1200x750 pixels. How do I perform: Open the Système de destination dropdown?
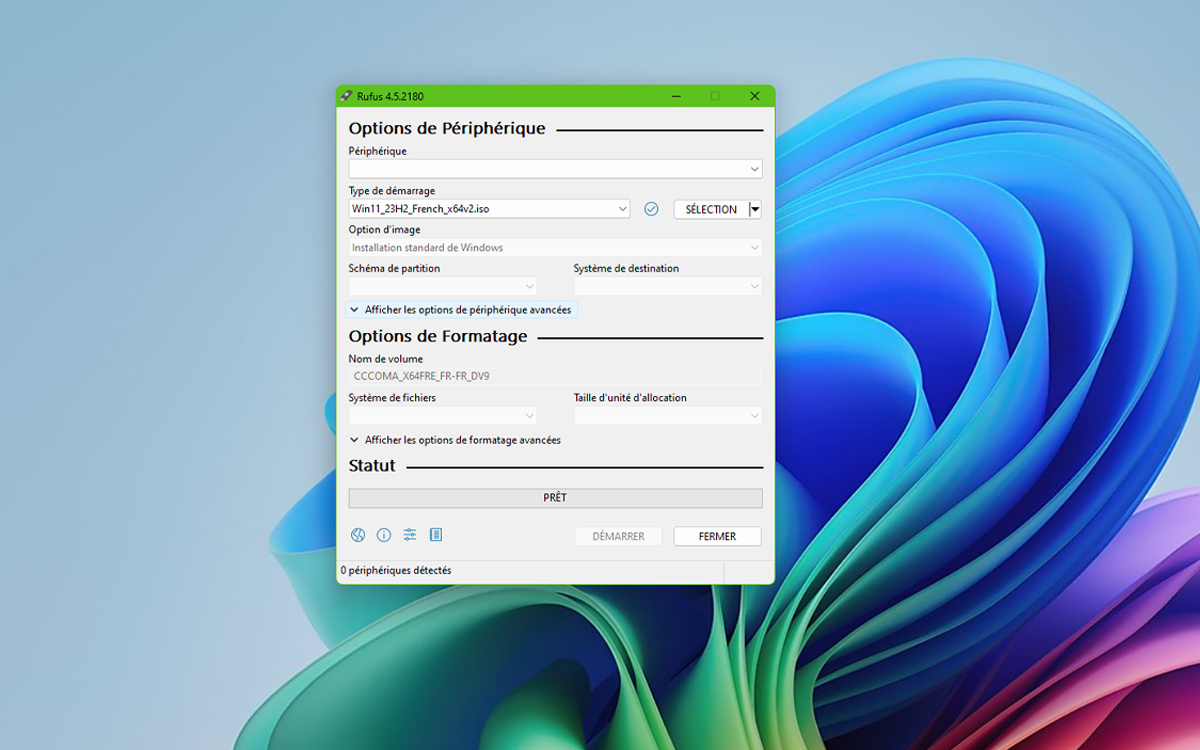[668, 287]
